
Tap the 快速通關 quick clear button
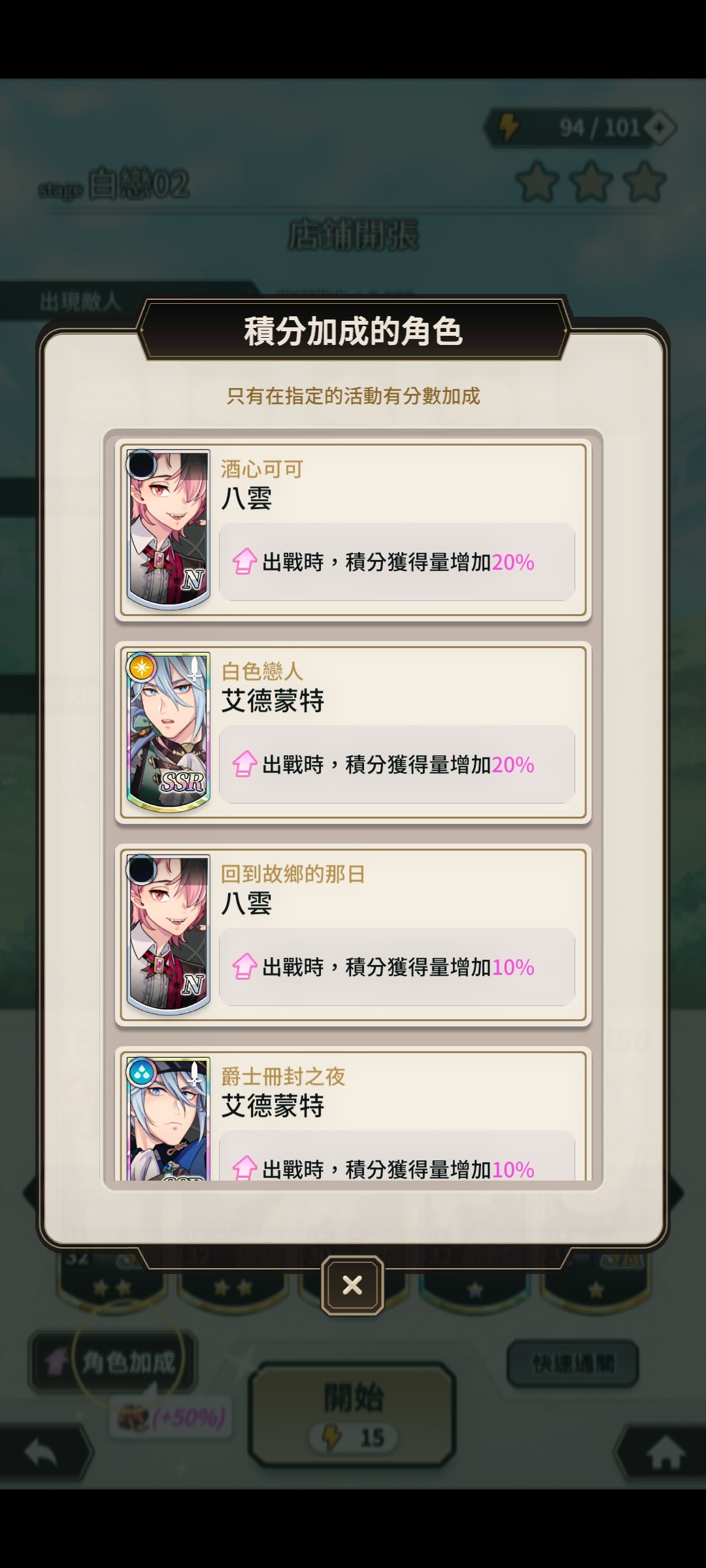point(573,1364)
